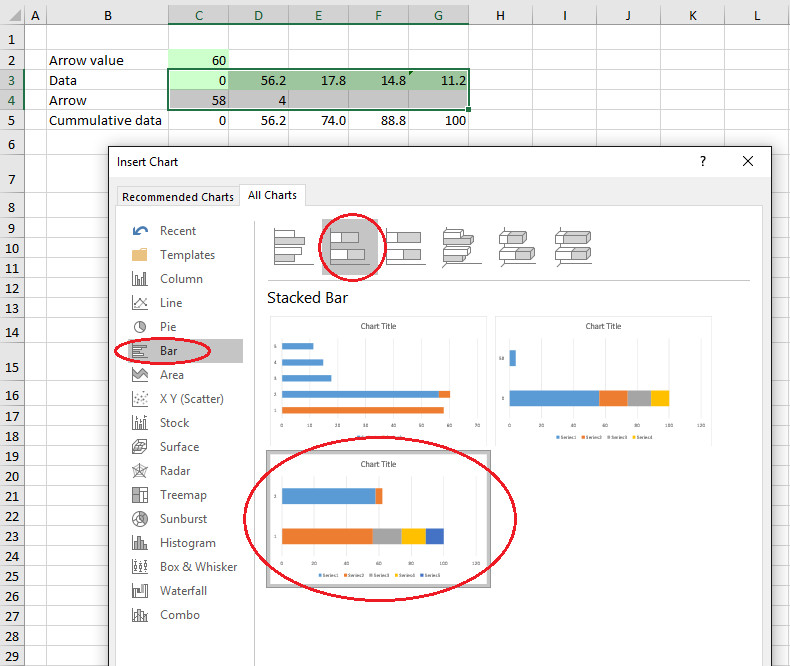Open the Pie chart category
The height and width of the screenshot is (666, 790).
click(167, 327)
